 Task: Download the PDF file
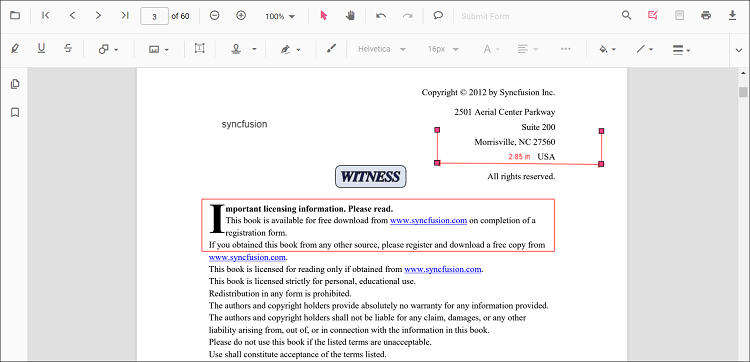pos(732,15)
